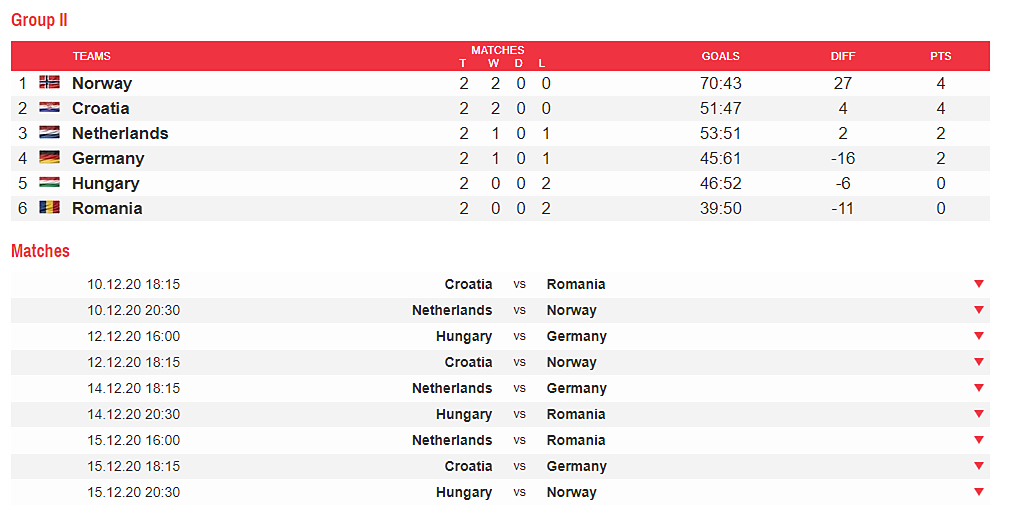
Task: Click the Netherlands flag icon
Action: pos(49,133)
